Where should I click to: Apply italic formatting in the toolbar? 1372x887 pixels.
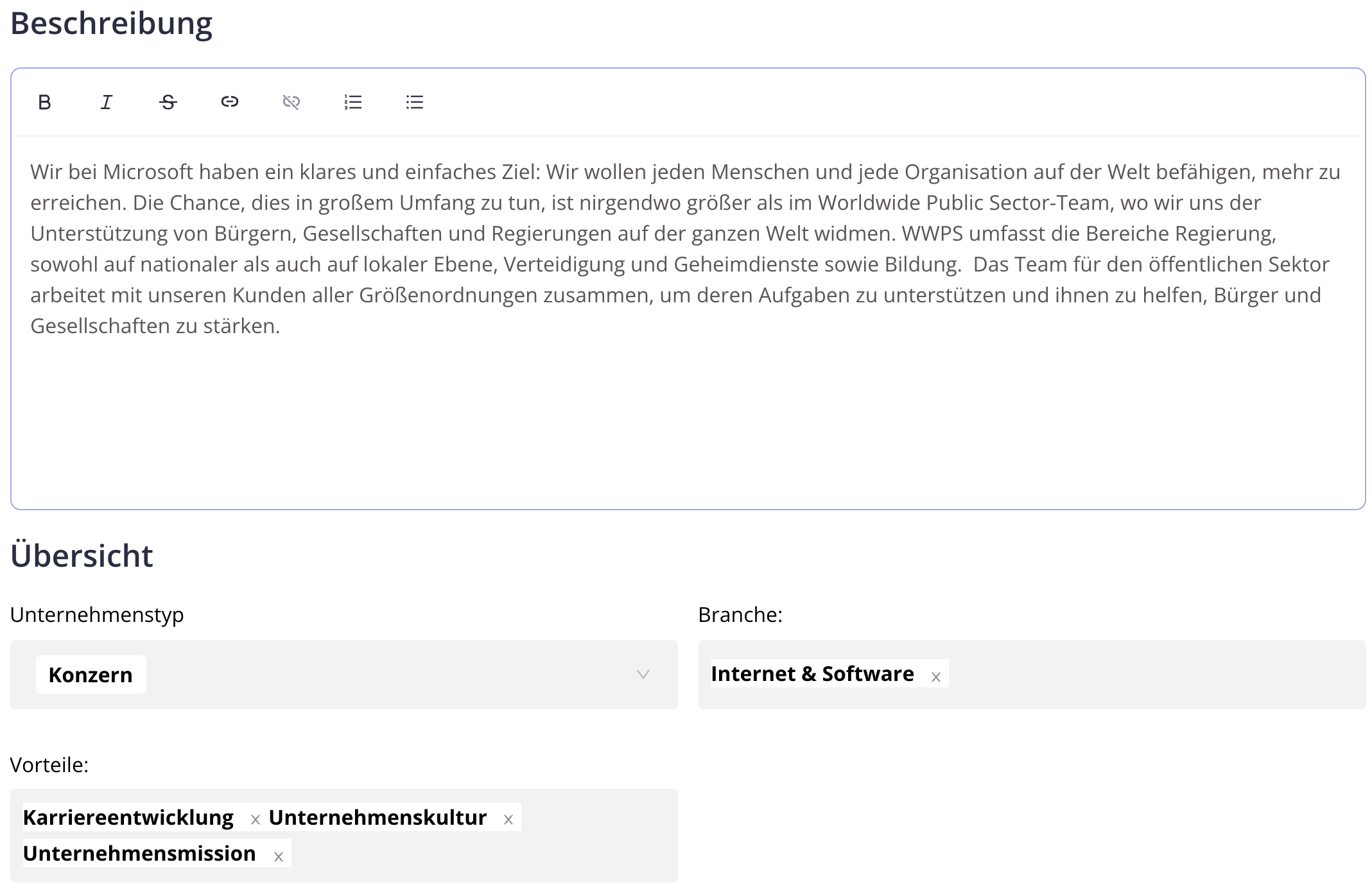106,102
